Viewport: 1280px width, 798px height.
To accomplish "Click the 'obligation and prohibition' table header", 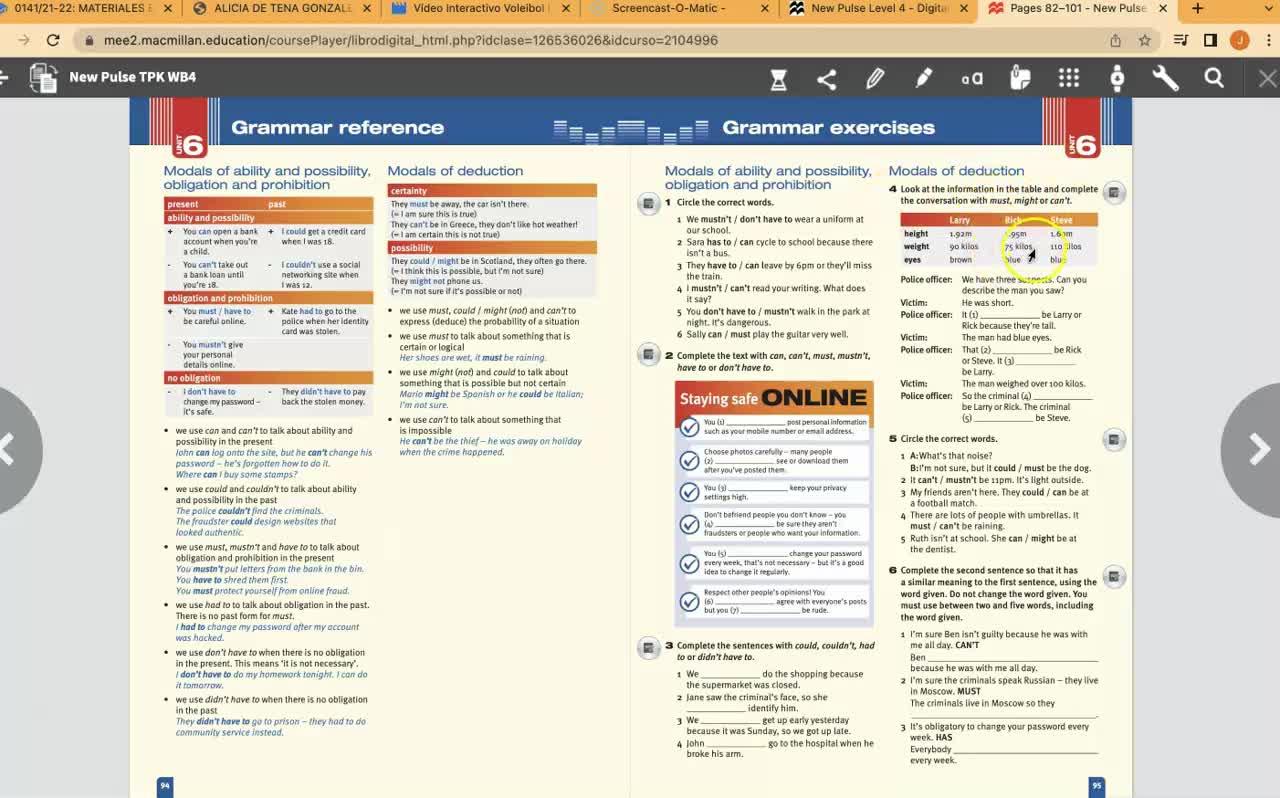I will point(267,298).
